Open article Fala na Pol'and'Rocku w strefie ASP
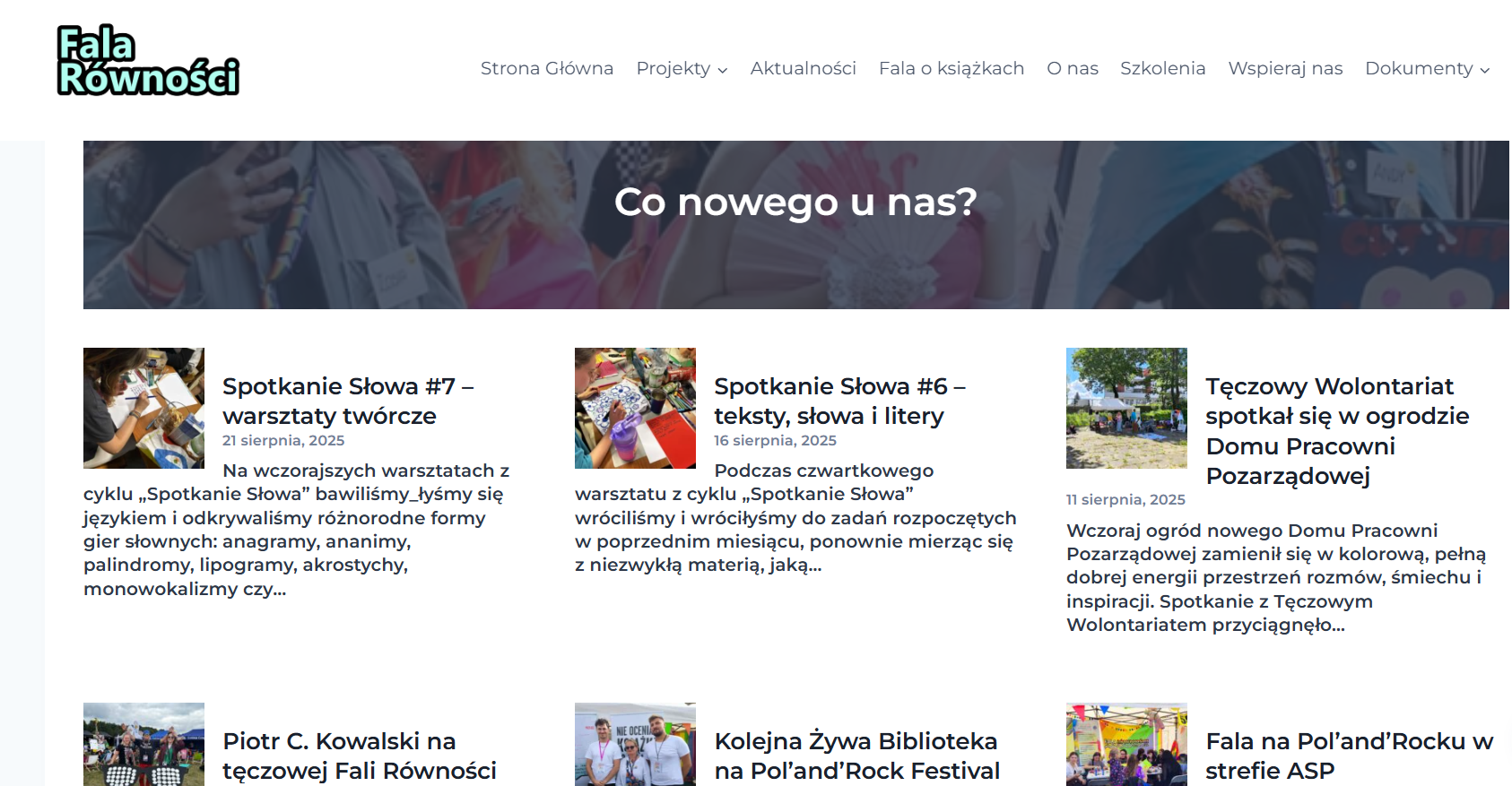1512x786 pixels. coord(1350,756)
